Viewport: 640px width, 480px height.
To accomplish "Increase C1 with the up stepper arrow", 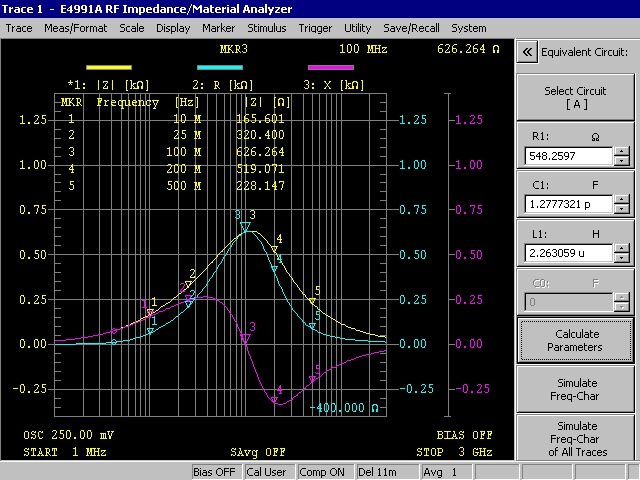I will [622, 200].
